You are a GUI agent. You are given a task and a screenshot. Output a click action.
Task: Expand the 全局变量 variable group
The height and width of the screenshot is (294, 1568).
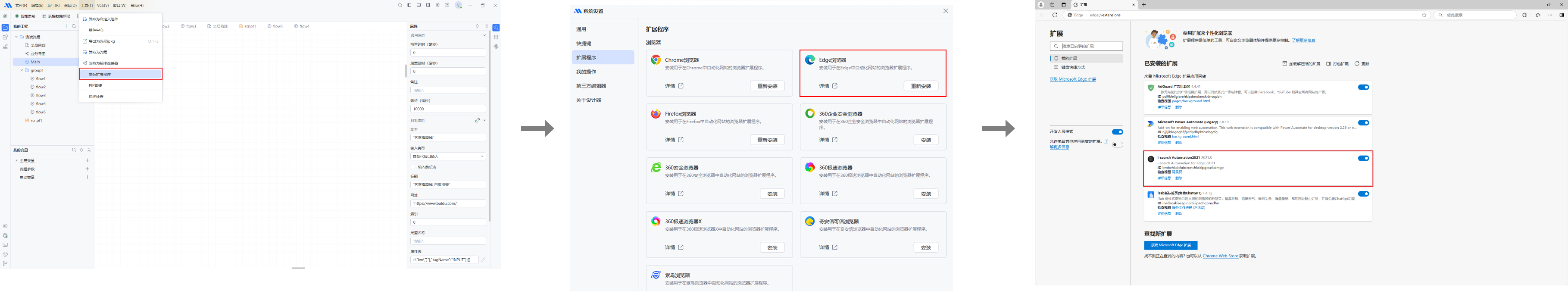(16, 161)
